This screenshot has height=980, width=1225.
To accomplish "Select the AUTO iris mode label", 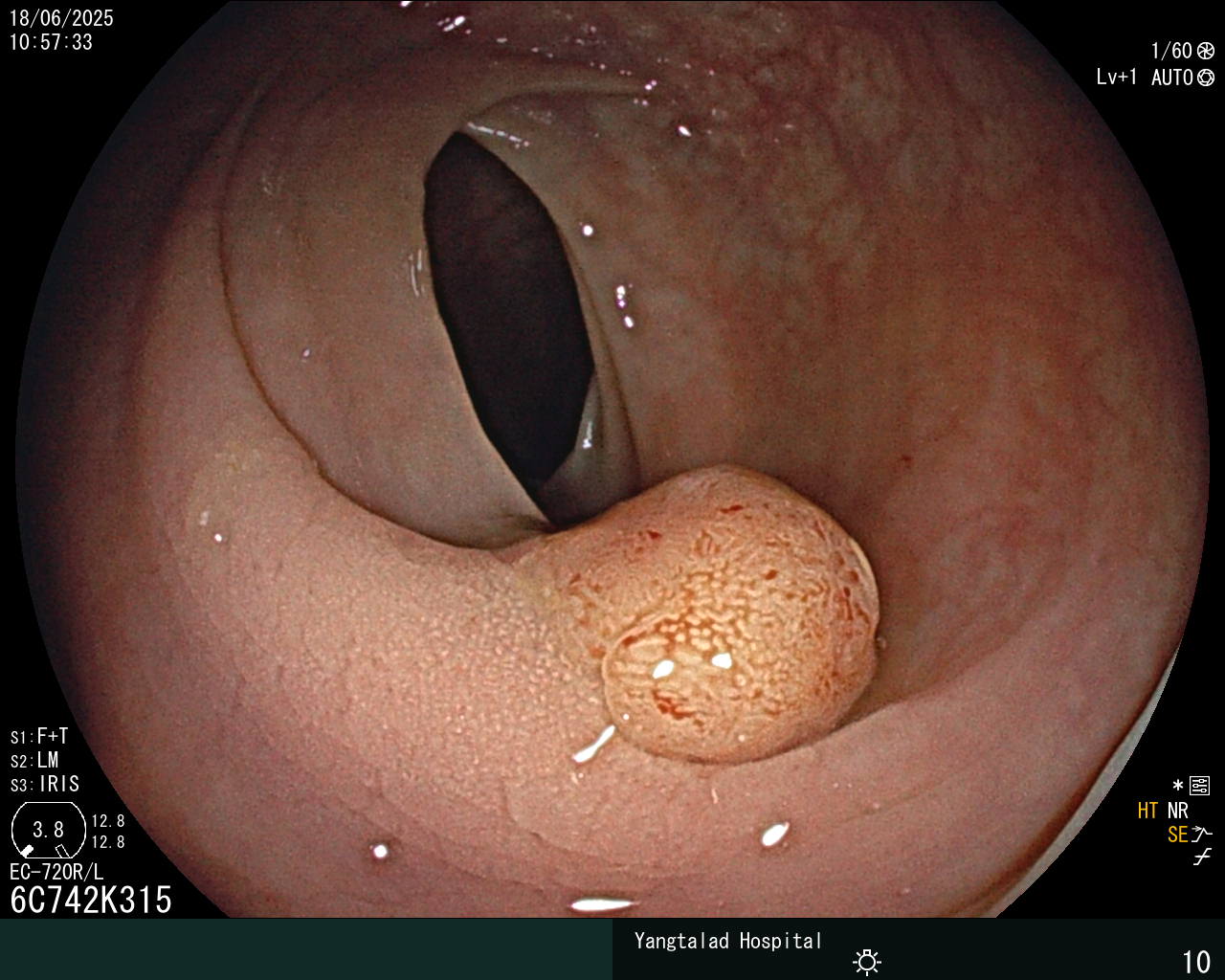I will coord(1171,78).
